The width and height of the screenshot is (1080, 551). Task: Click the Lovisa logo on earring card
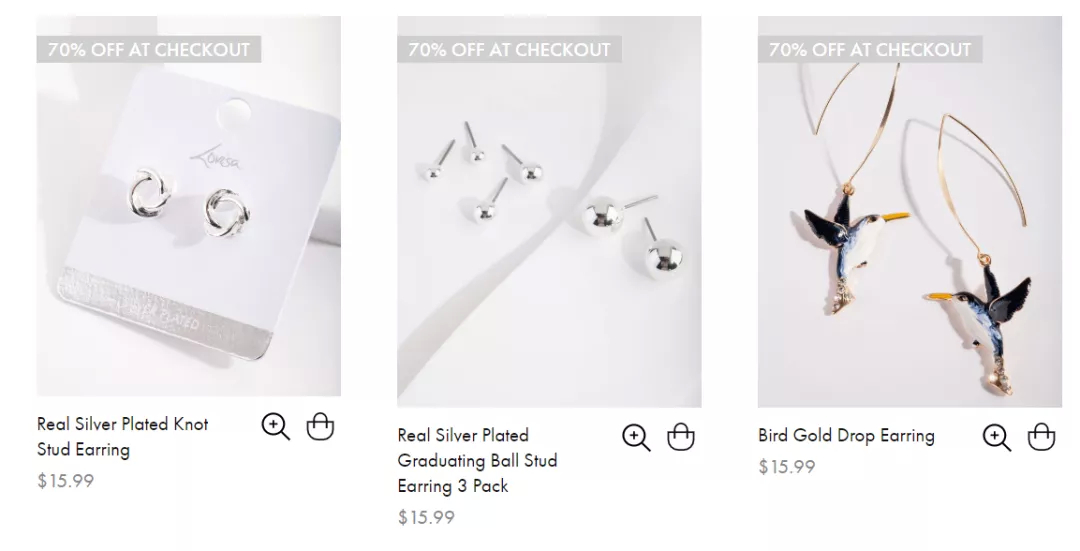pos(216,158)
